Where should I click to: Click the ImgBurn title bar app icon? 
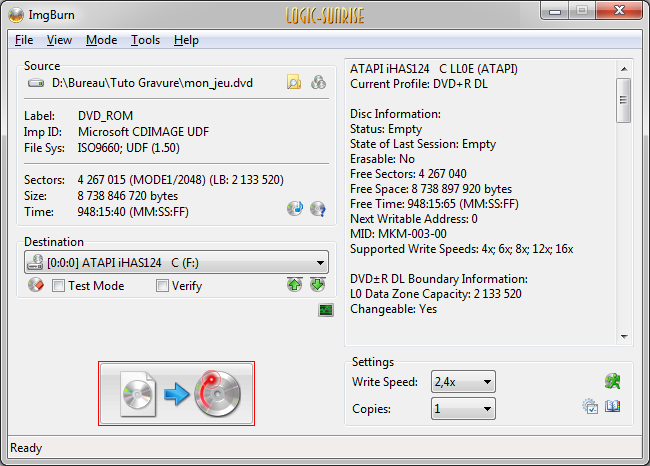(x=16, y=15)
